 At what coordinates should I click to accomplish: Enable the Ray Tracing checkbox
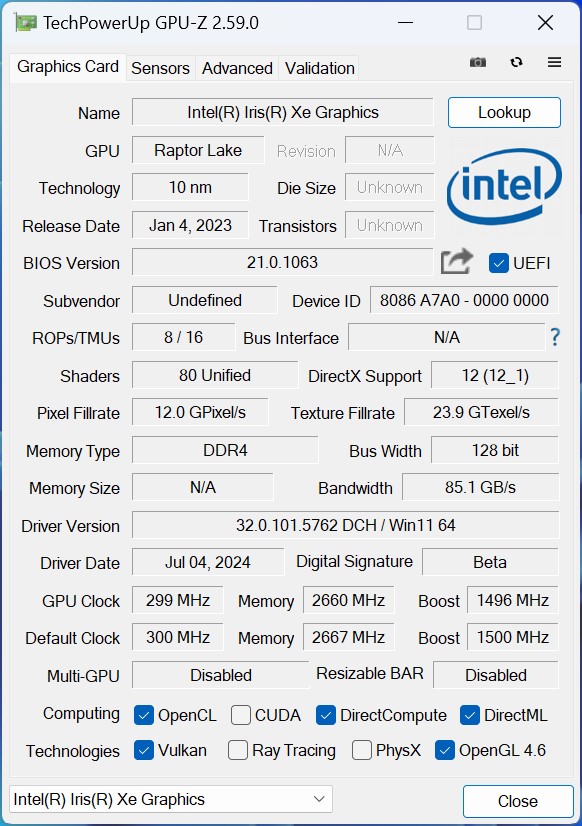point(238,750)
